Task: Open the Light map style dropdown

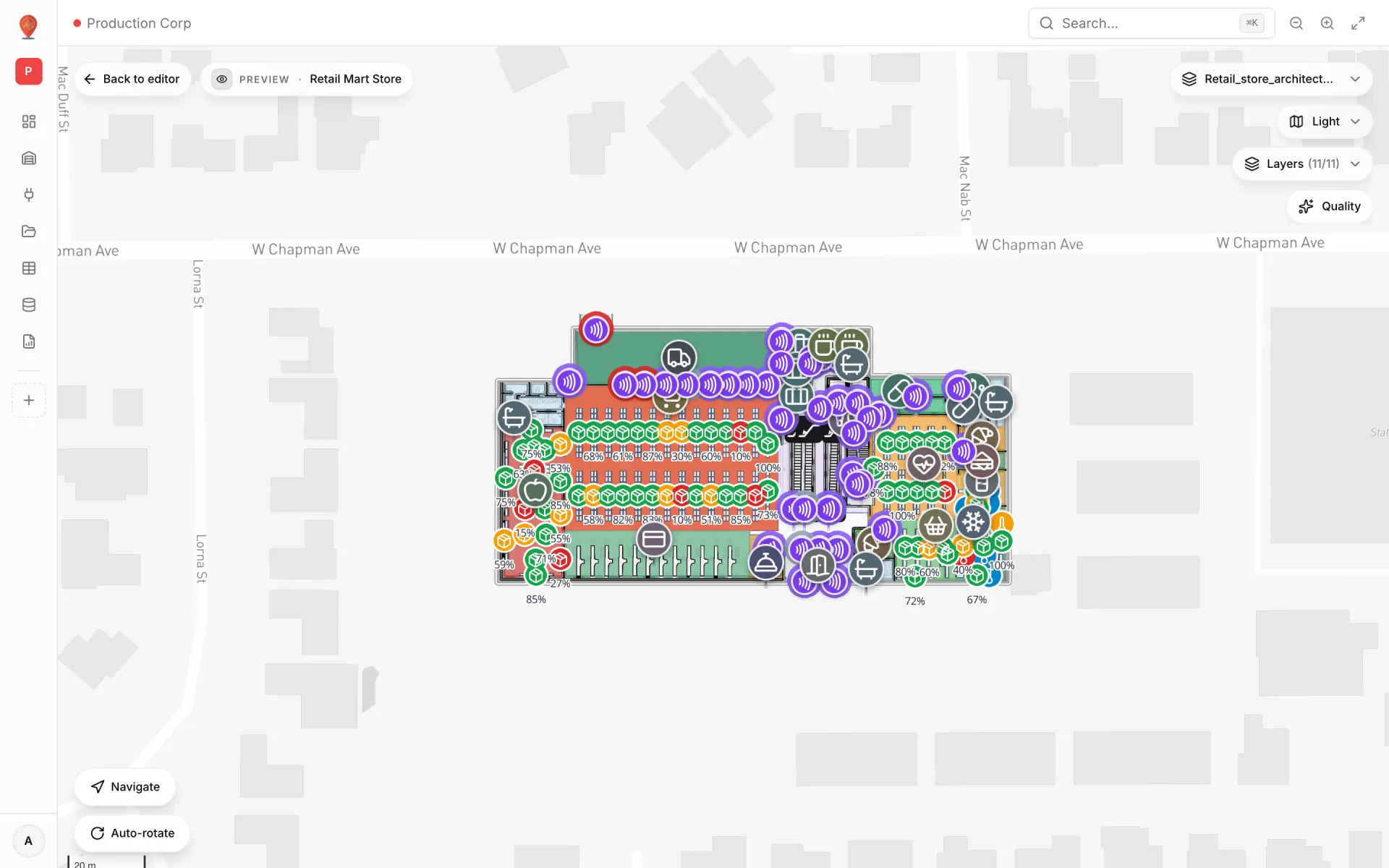Action: [x=1325, y=122]
